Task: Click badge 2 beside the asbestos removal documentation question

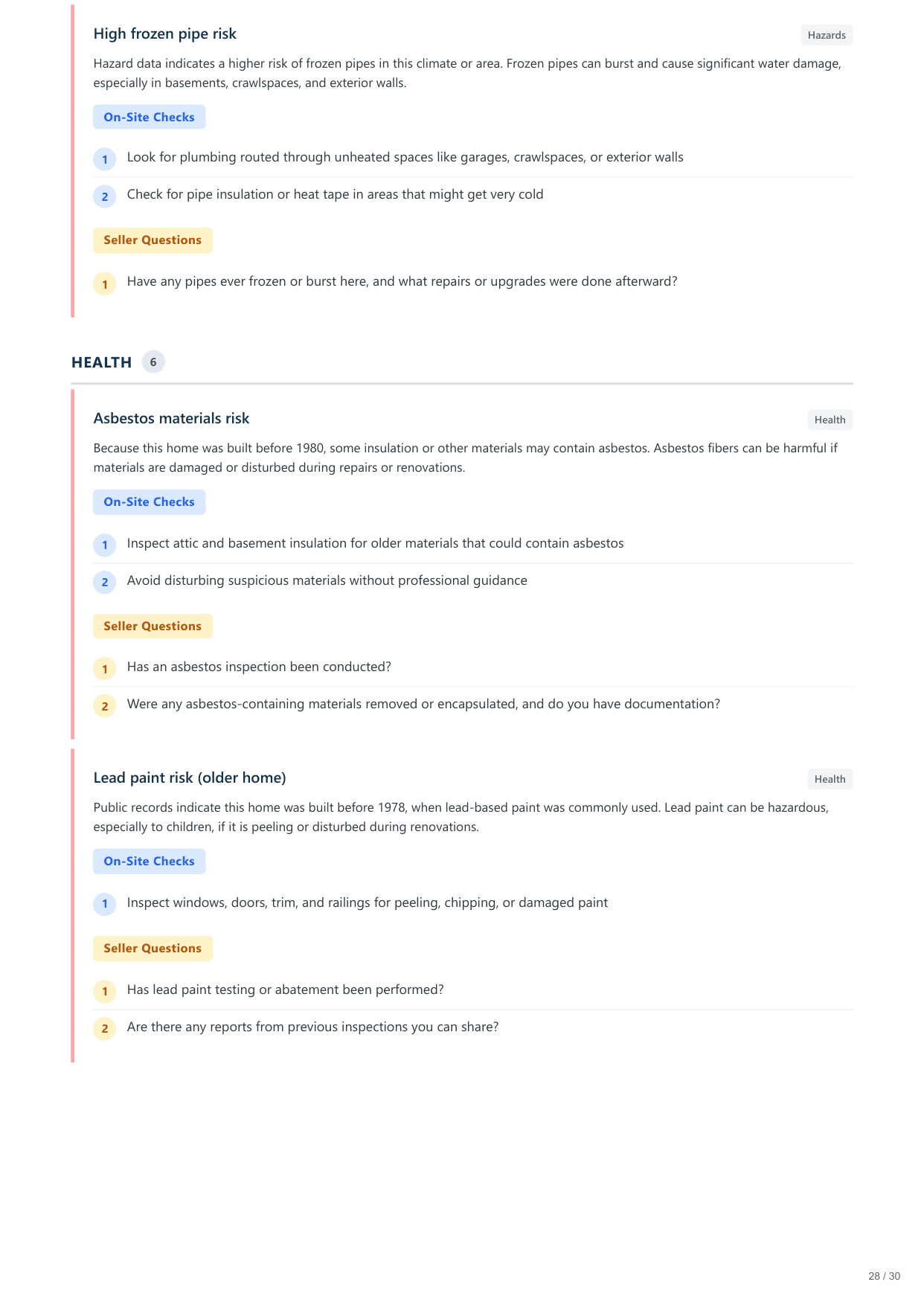Action: click(x=105, y=706)
